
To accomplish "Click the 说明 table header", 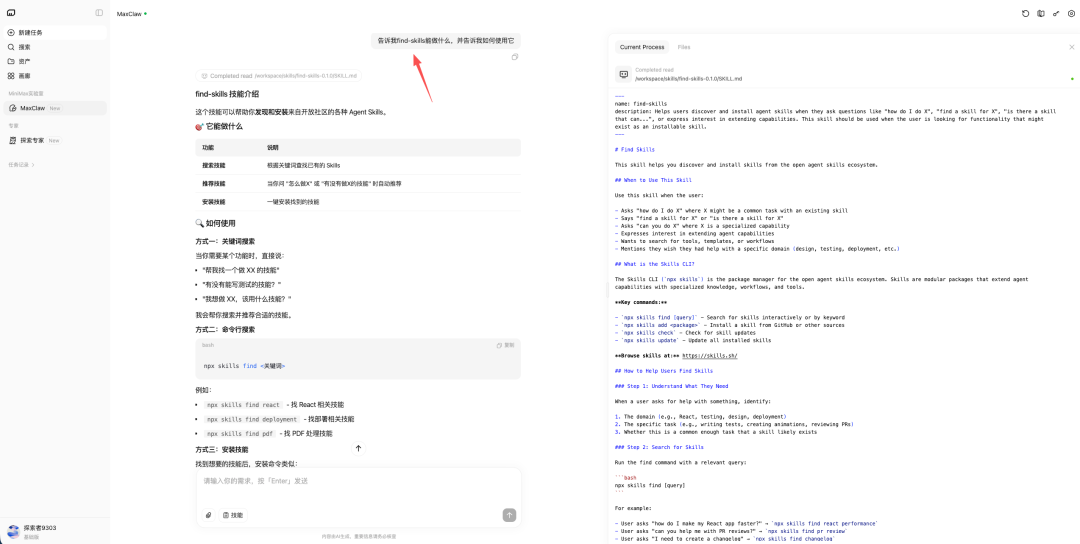I will (x=273, y=147).
